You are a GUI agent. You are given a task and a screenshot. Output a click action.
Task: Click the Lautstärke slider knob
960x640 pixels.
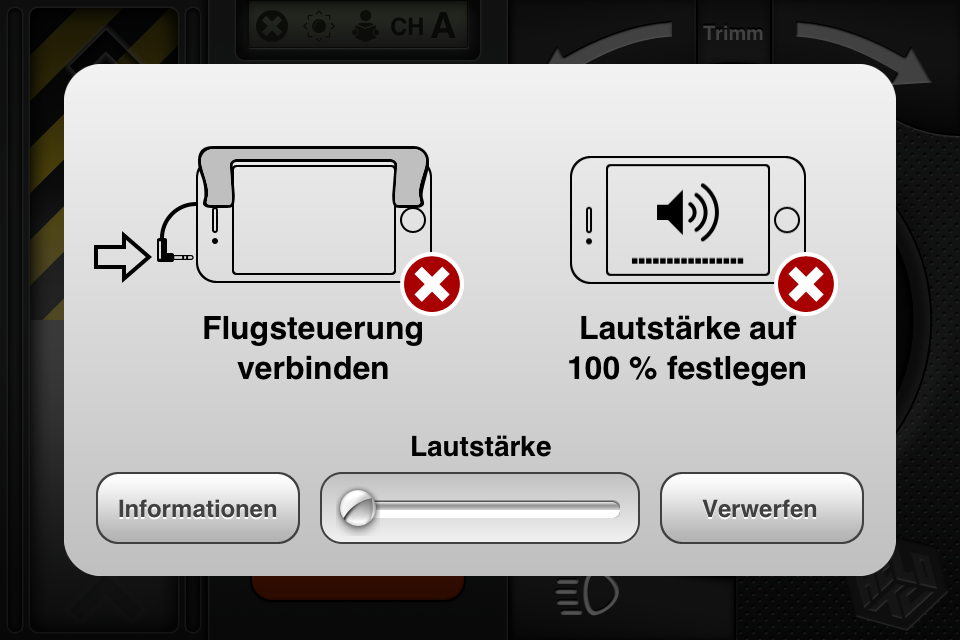click(x=357, y=508)
